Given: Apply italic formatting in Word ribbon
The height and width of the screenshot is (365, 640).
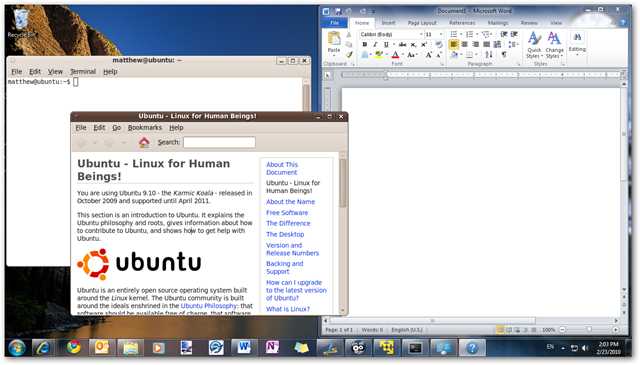Looking at the screenshot, I should point(375,45).
